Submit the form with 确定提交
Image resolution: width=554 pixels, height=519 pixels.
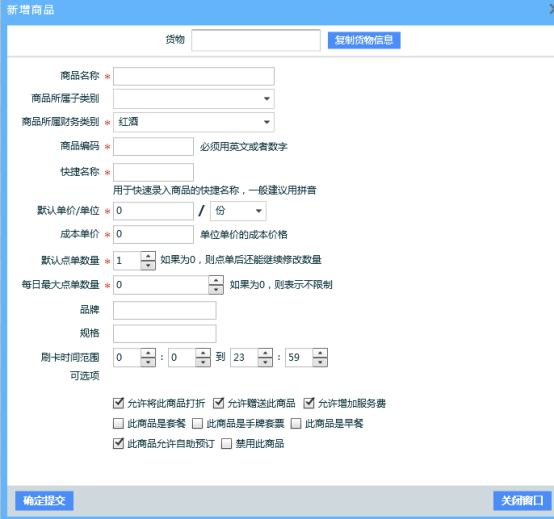pos(44,501)
